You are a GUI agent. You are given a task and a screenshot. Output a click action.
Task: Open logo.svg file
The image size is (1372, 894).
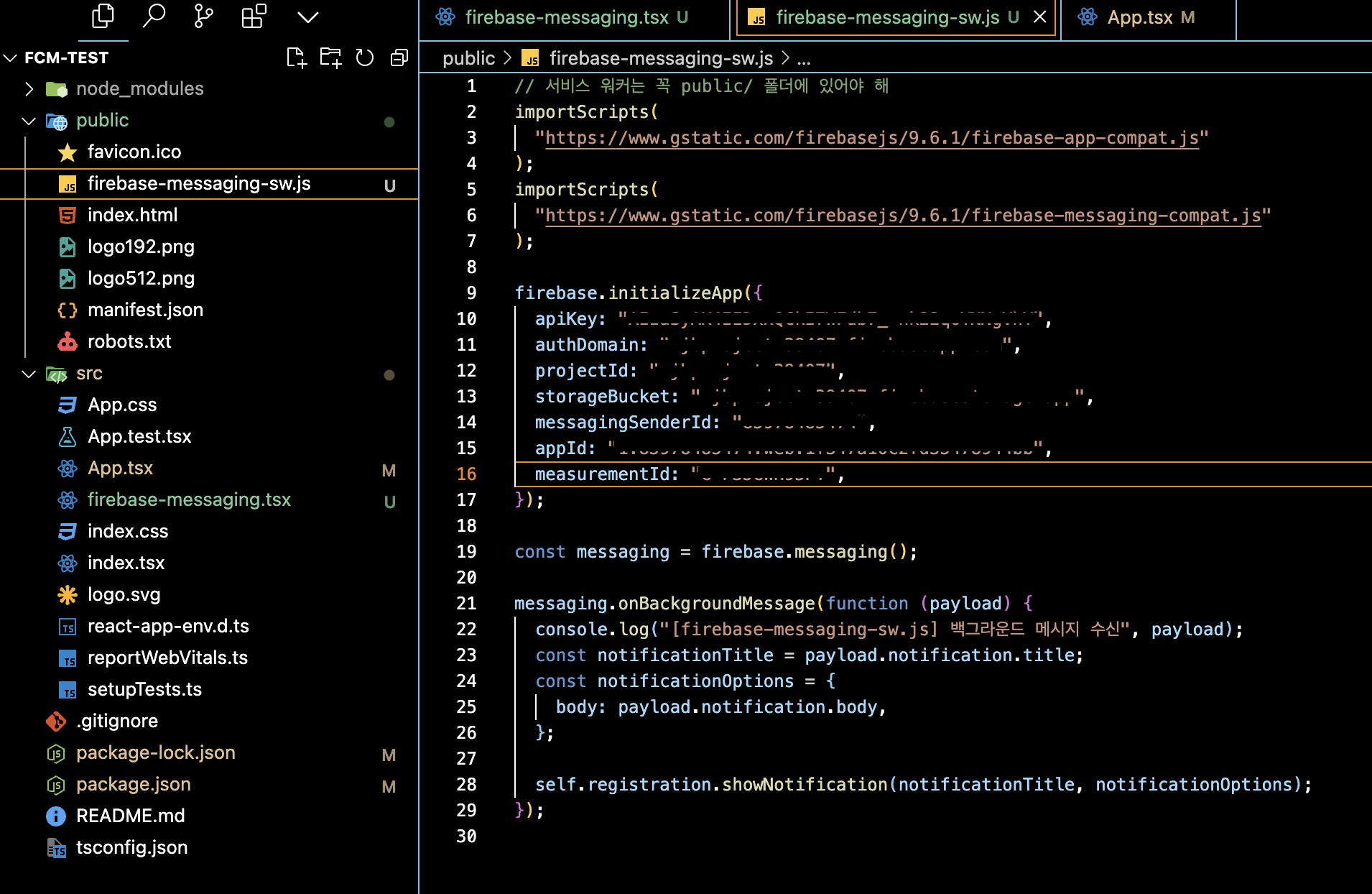[x=124, y=594]
